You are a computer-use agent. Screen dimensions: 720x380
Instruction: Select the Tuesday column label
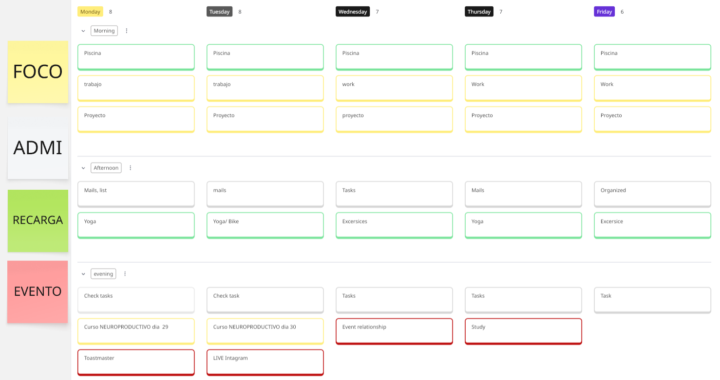point(219,12)
